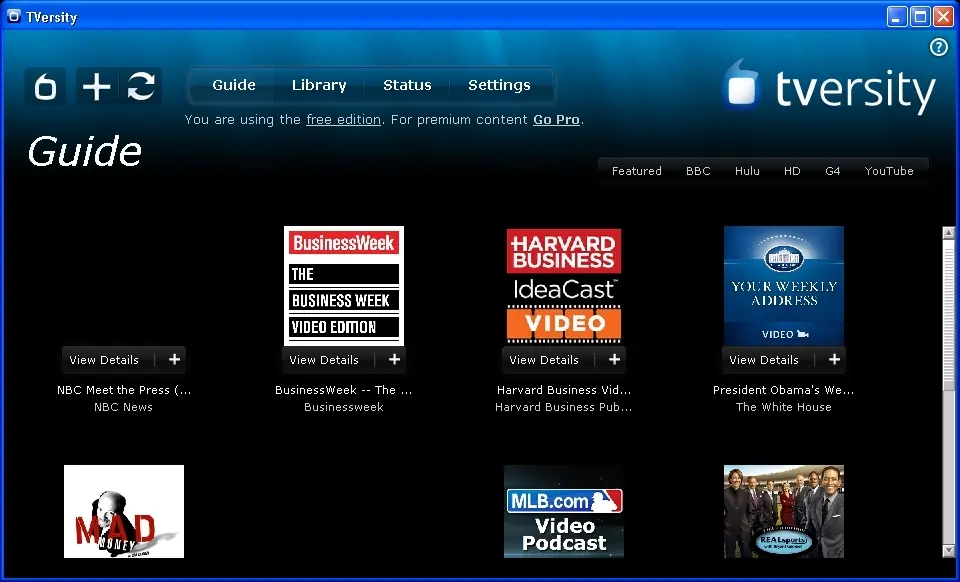Add BusinessWeek feed with plus icon
This screenshot has width=960, height=582.
pos(394,359)
